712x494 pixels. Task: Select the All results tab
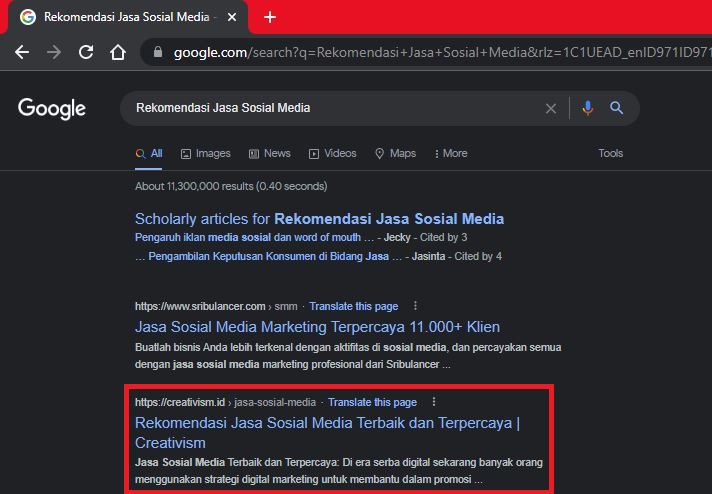tap(148, 153)
